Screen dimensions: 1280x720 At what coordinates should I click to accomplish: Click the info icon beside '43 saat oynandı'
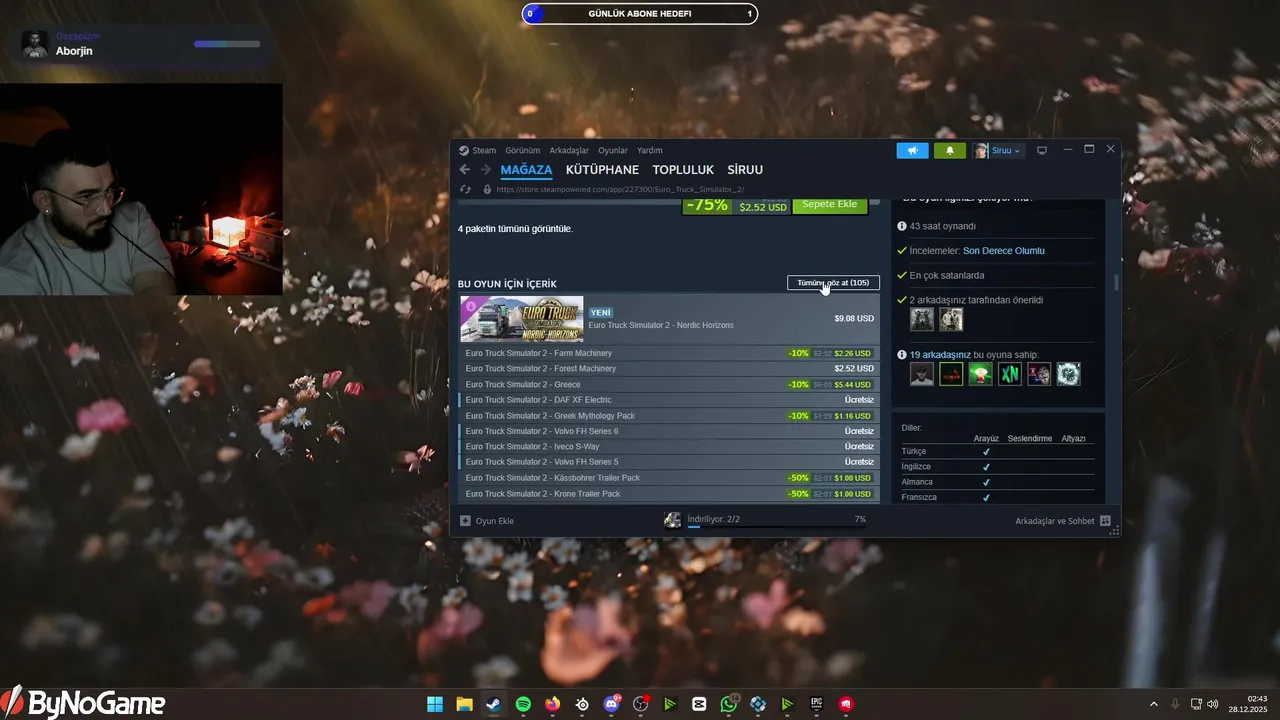(x=902, y=226)
